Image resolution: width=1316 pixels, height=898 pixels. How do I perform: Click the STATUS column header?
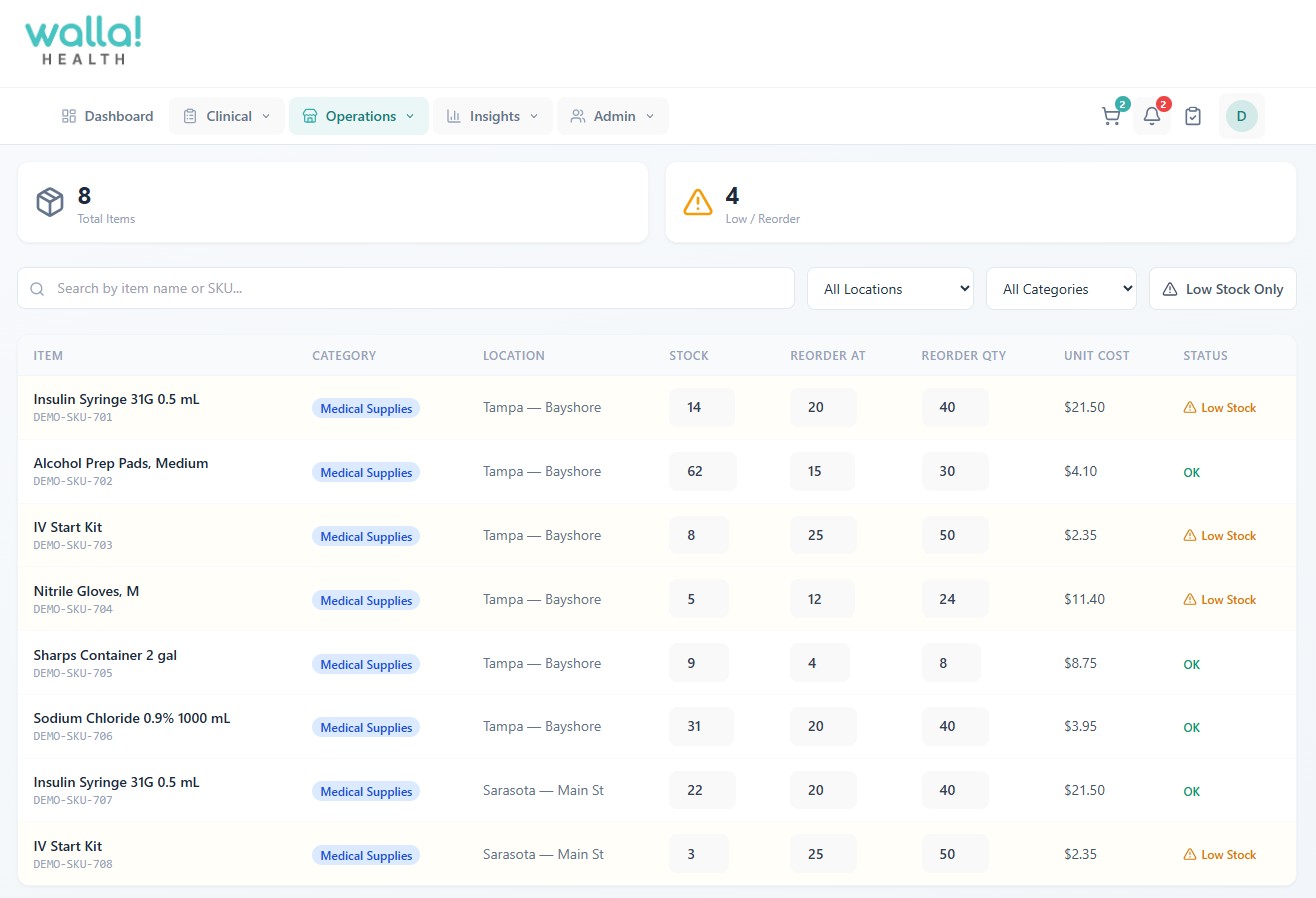click(1205, 356)
